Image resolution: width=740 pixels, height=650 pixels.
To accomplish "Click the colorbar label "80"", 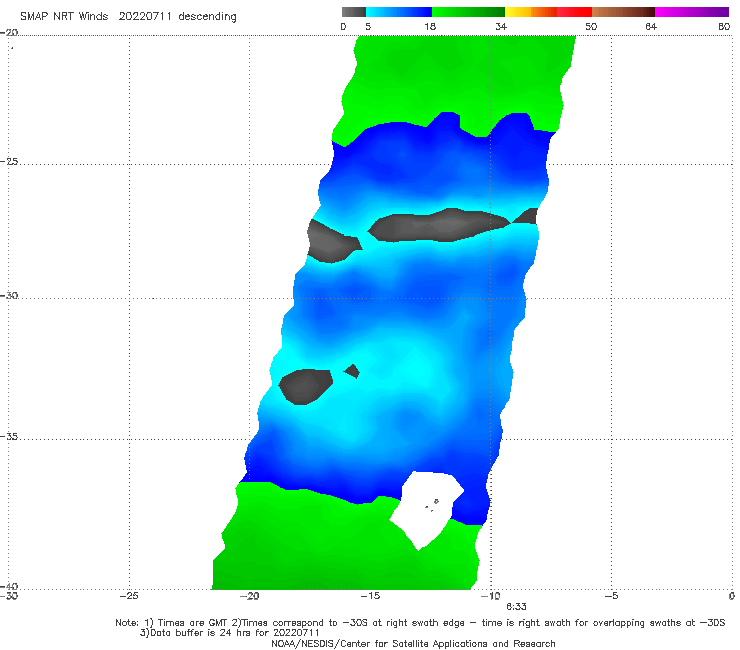I will [x=724, y=27].
